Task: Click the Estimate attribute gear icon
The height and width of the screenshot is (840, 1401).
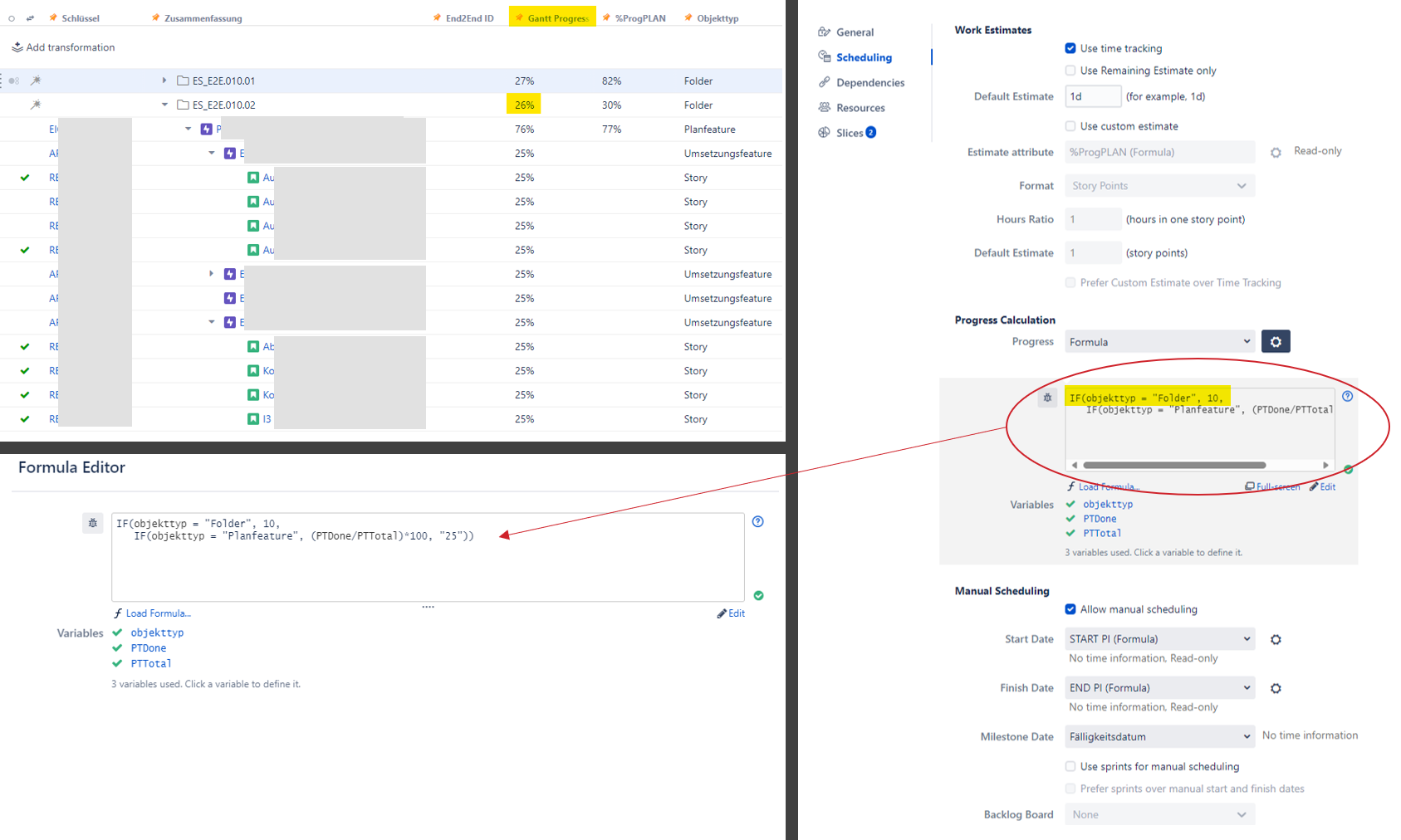Action: (x=1276, y=153)
